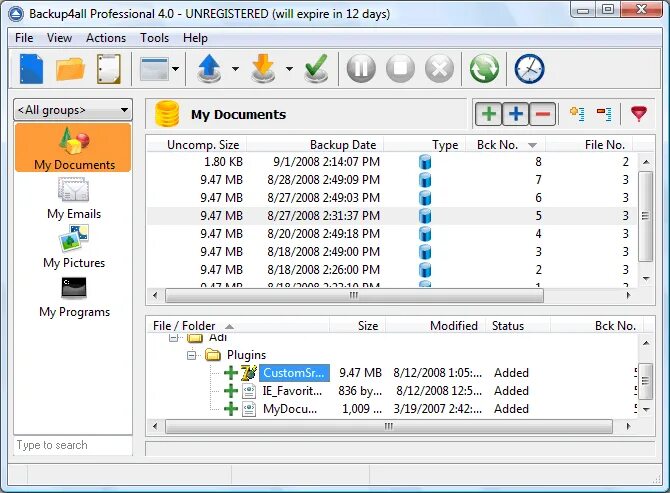Click the Size column header in file list
670x493 pixels.
[x=358, y=326]
